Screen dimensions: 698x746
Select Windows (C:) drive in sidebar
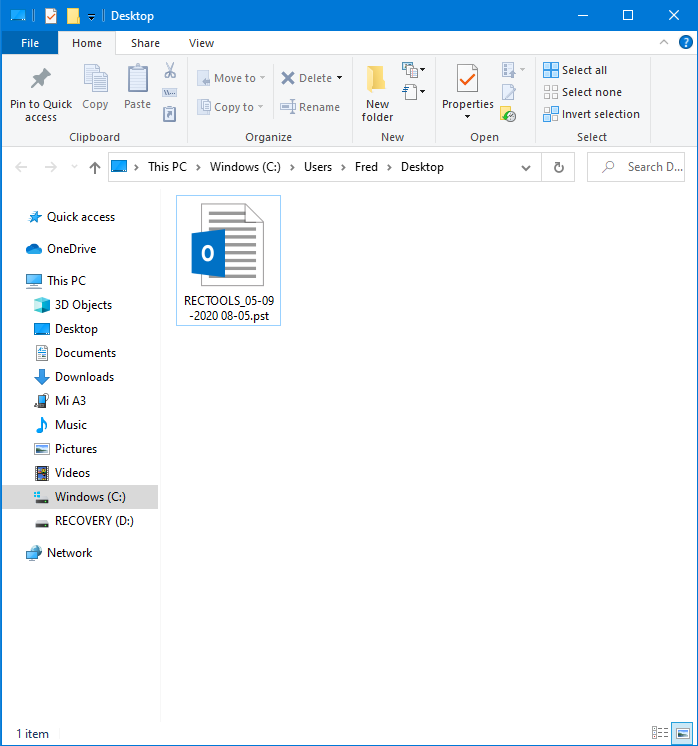pyautogui.click(x=80, y=497)
